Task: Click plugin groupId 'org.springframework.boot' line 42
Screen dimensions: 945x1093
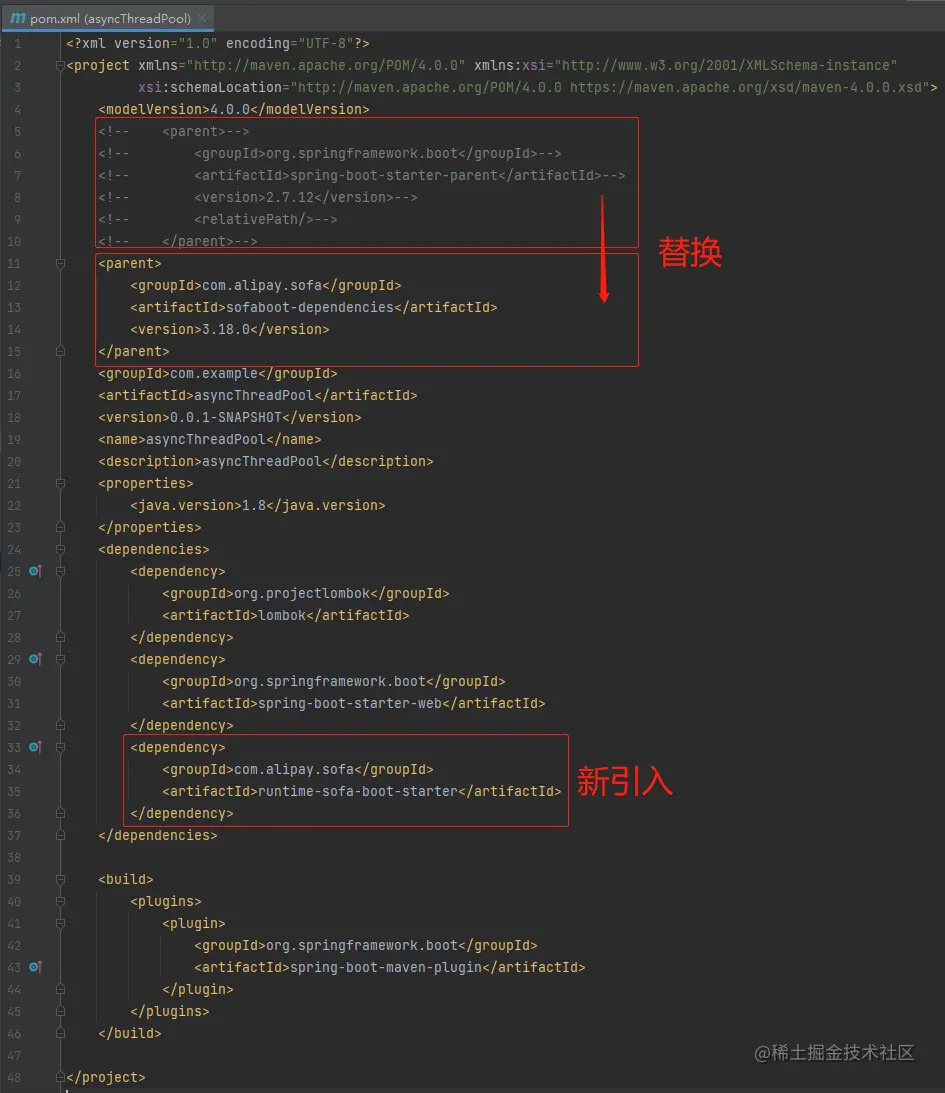Action: [362, 945]
